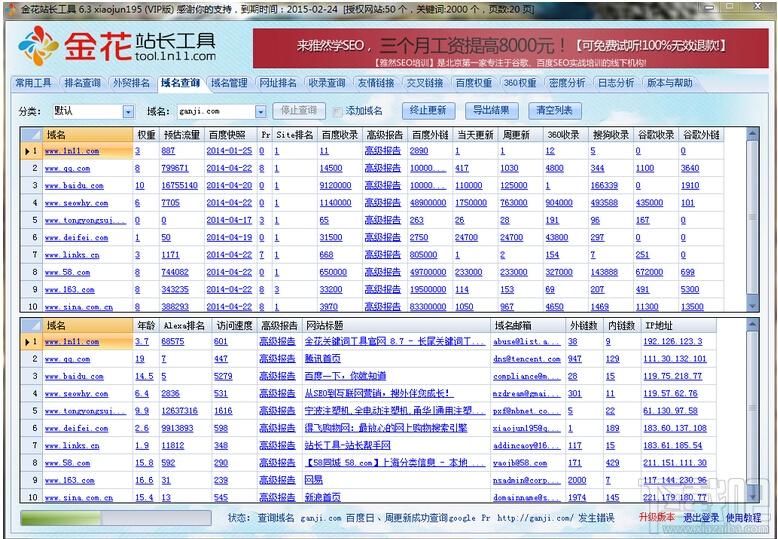The height and width of the screenshot is (539, 778).
Task: Open 高级报告 for www.seowhy.com upper row
Action: (383, 202)
